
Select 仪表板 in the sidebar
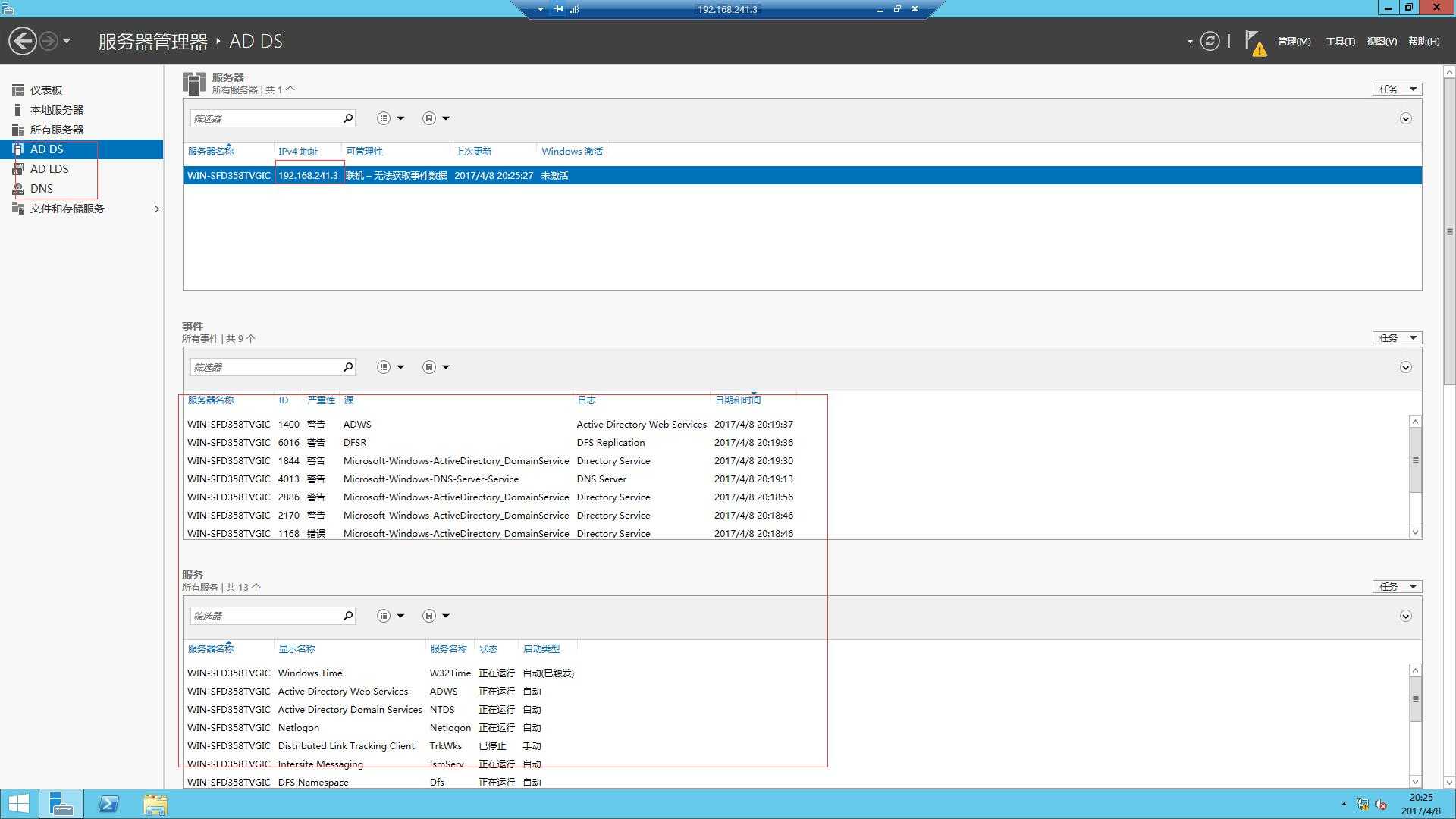coord(81,90)
